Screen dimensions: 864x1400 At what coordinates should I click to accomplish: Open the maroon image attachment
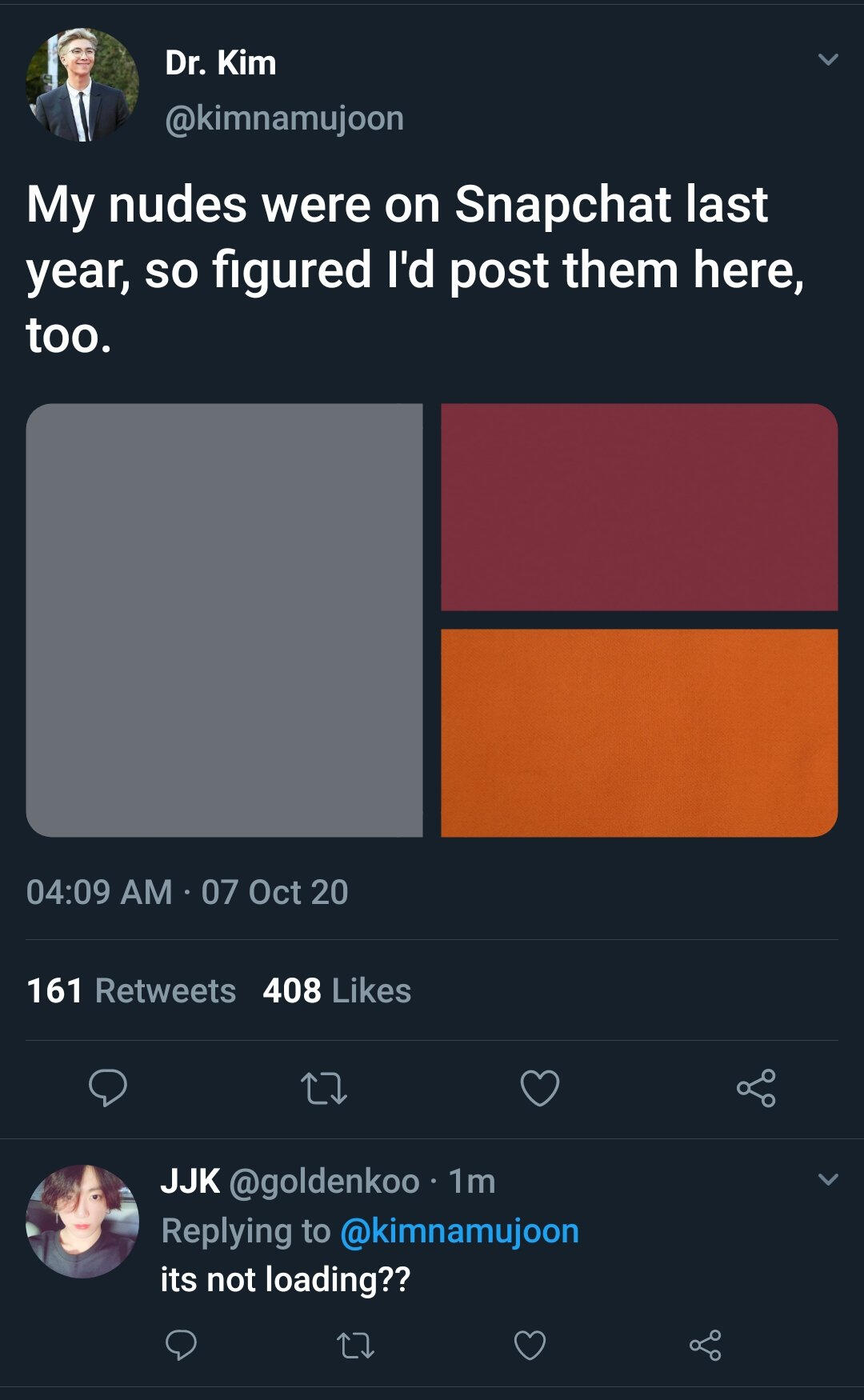(x=639, y=507)
